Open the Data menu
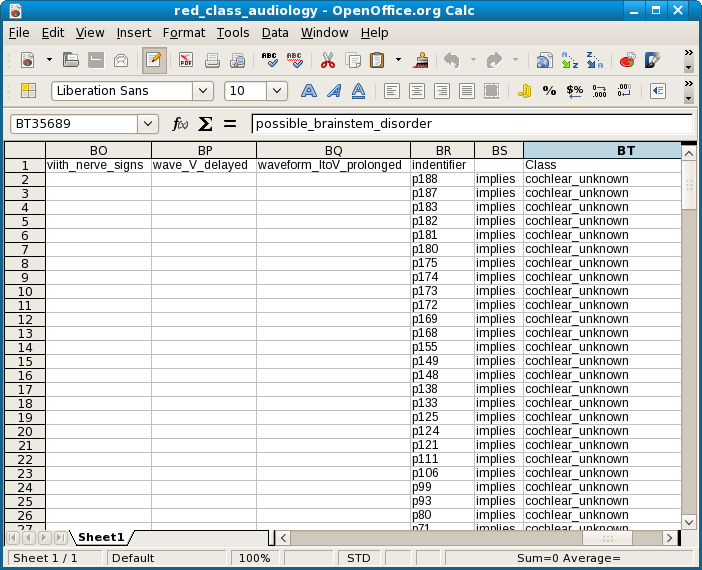The width and height of the screenshot is (702, 570). pos(275,32)
